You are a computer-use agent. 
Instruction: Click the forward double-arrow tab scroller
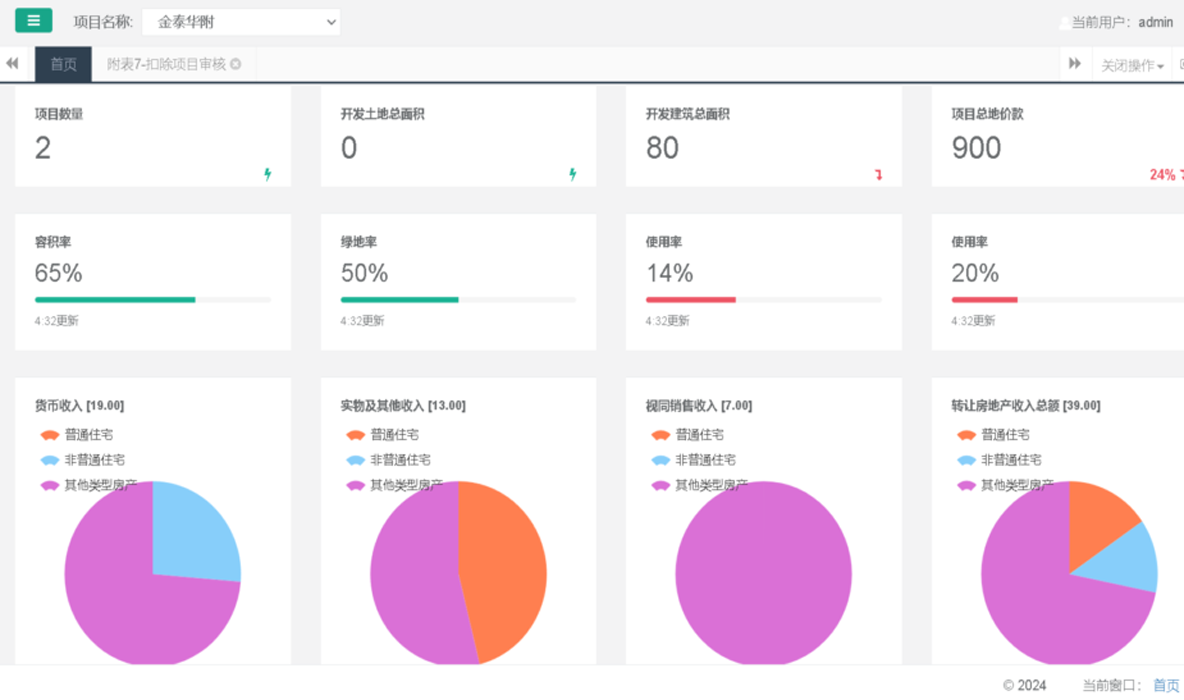(x=1075, y=63)
